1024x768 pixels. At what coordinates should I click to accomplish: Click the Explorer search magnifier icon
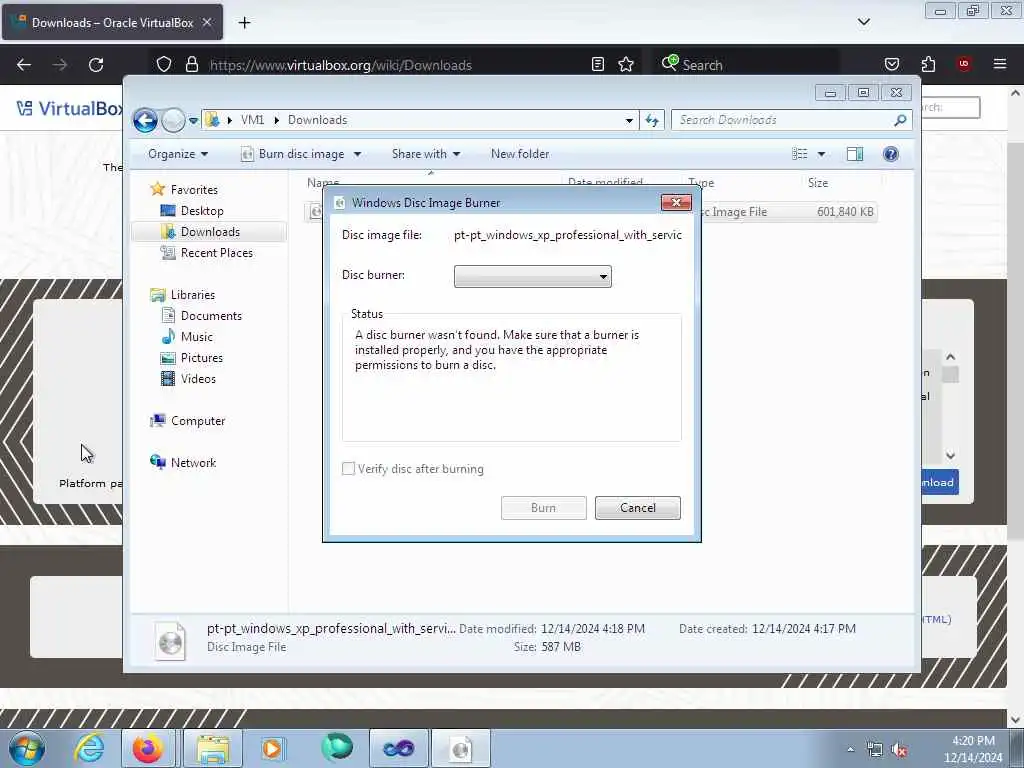[900, 120]
